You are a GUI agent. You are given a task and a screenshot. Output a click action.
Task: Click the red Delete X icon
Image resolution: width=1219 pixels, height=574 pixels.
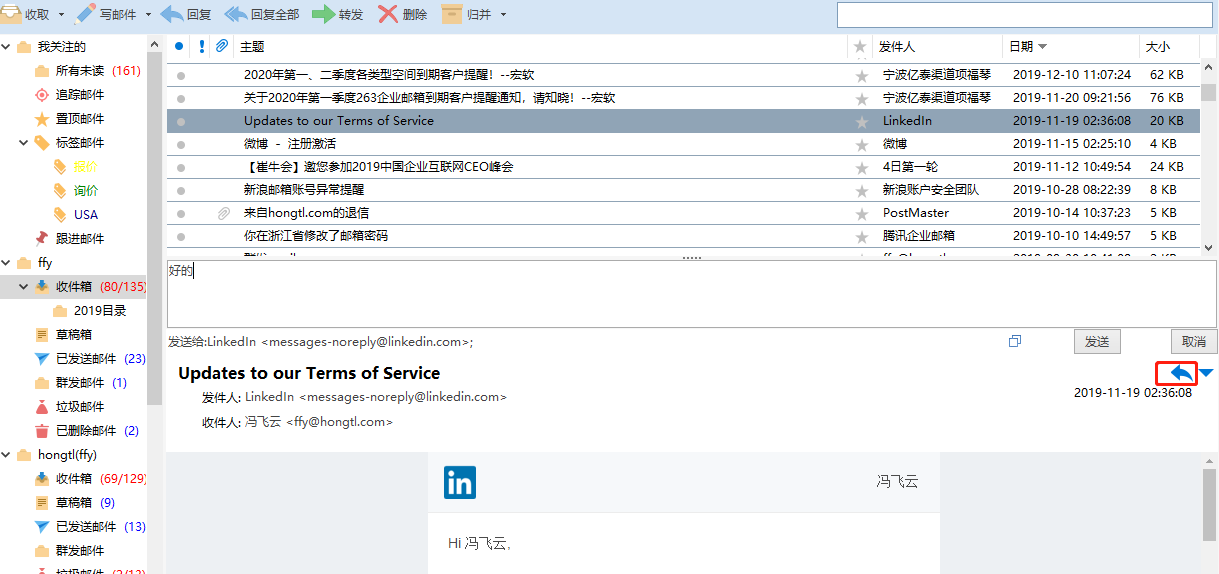point(388,14)
